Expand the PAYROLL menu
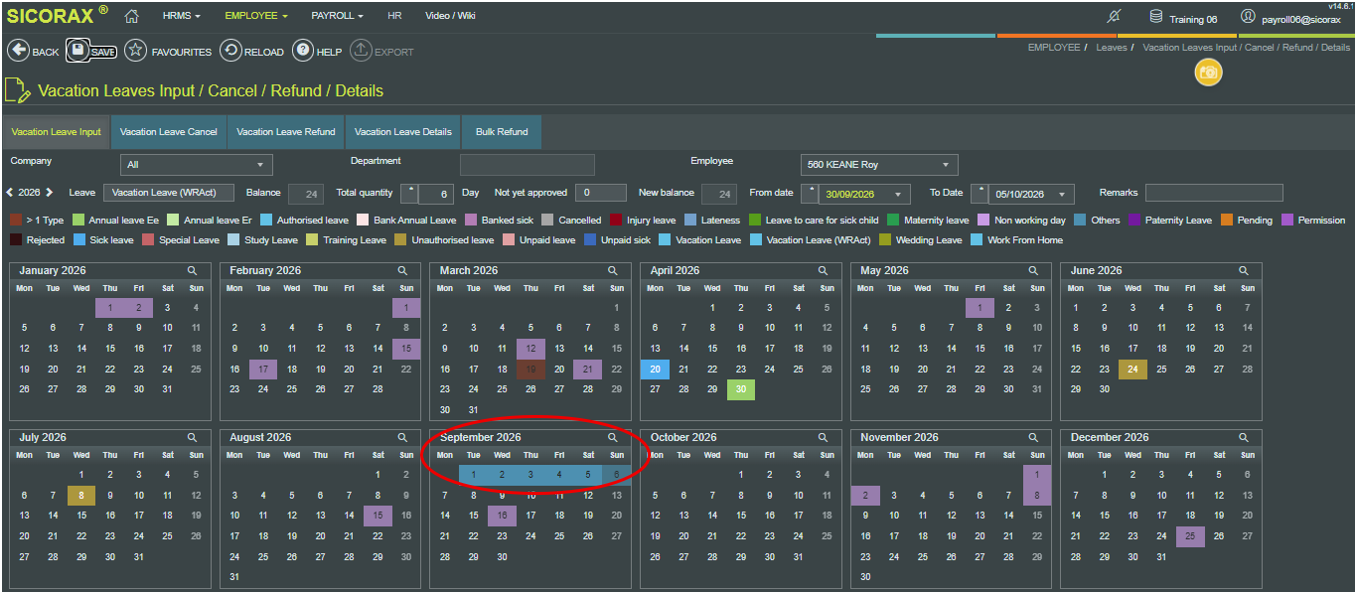 [337, 16]
